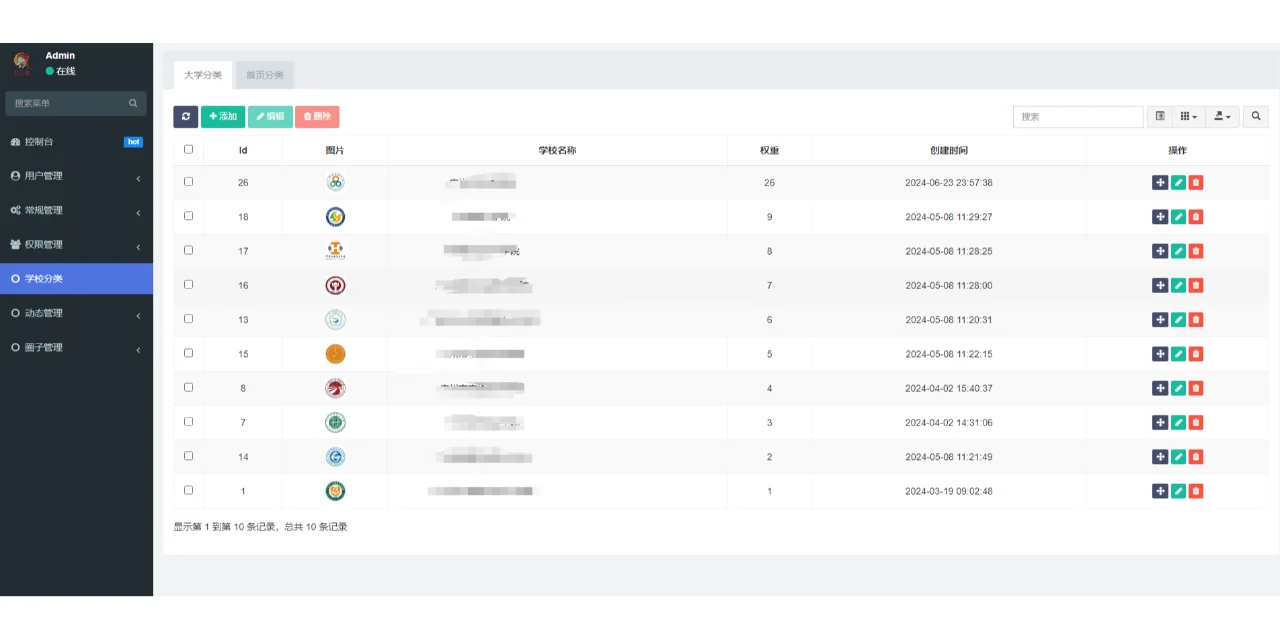The height and width of the screenshot is (640, 1280).
Task: Click the refresh table icon button
Action: (x=186, y=117)
